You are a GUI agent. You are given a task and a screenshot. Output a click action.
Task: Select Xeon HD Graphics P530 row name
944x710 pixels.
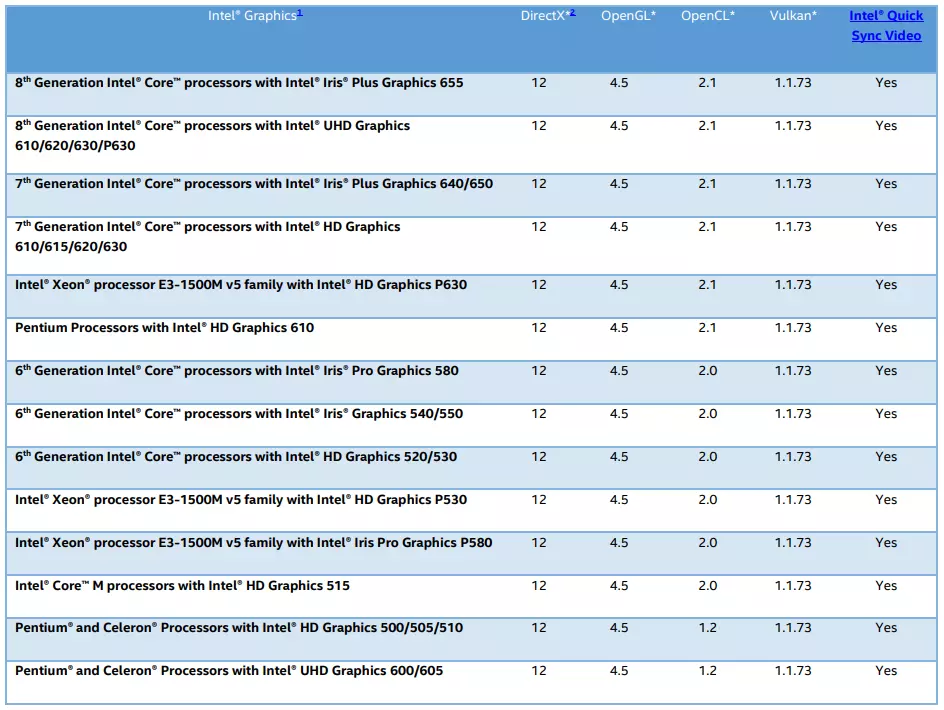(x=241, y=500)
